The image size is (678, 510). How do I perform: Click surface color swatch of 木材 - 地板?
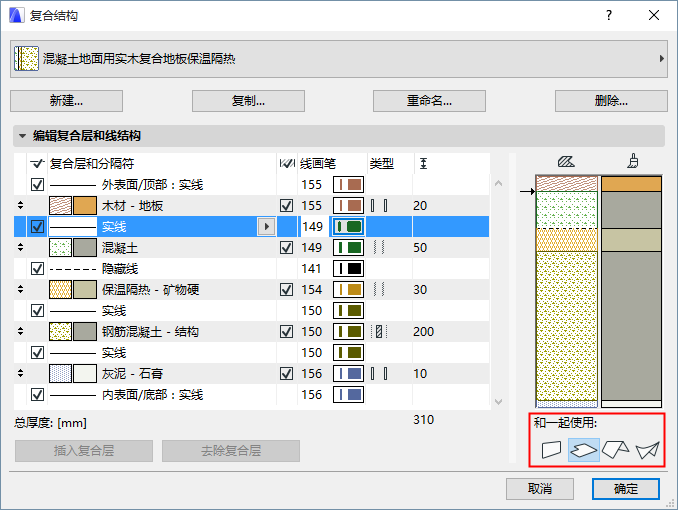85,205
